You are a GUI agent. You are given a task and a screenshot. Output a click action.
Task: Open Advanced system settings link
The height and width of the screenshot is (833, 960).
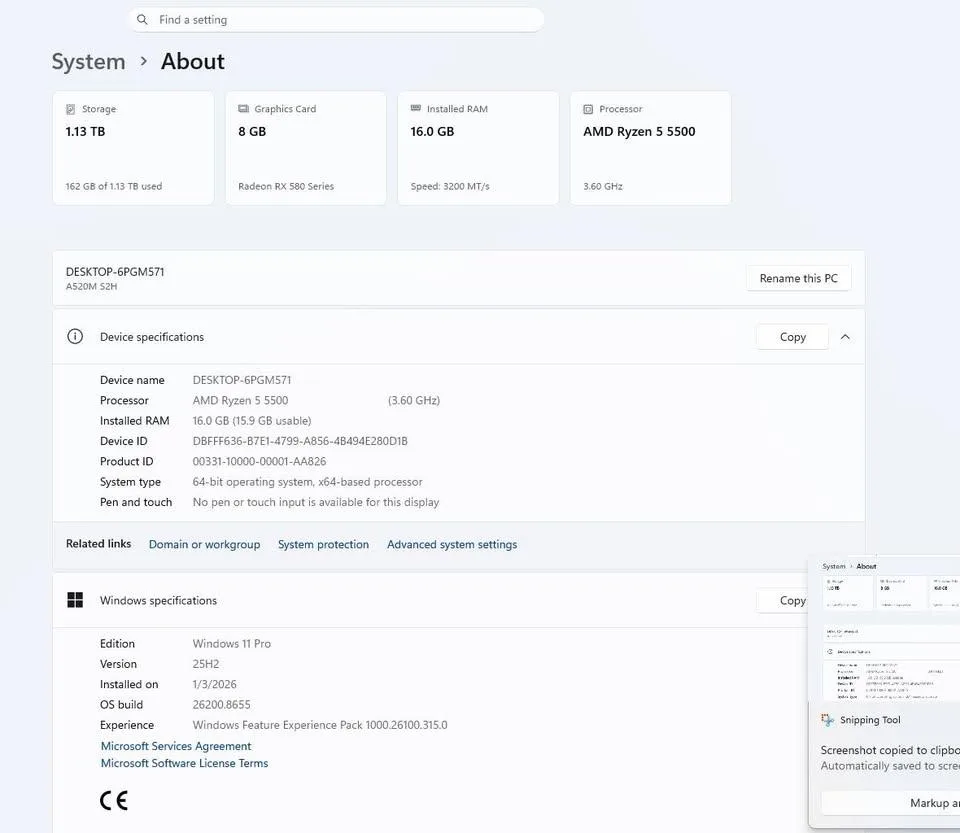coord(452,544)
